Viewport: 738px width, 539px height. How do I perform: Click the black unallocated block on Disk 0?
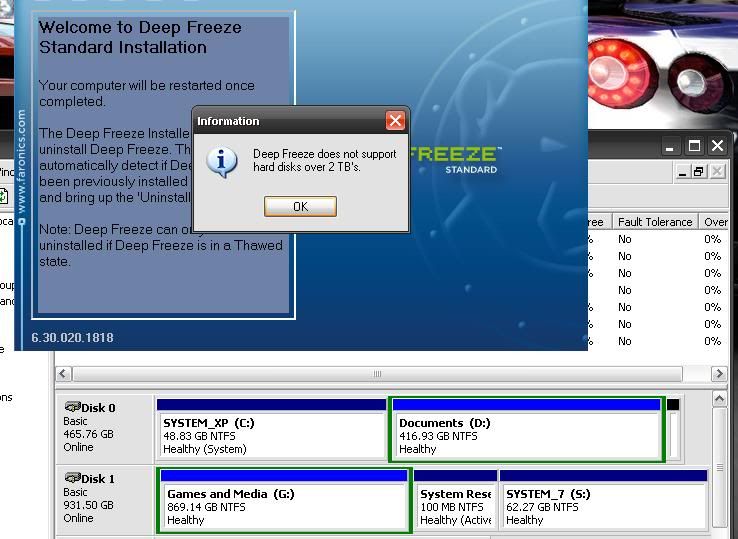pos(673,428)
